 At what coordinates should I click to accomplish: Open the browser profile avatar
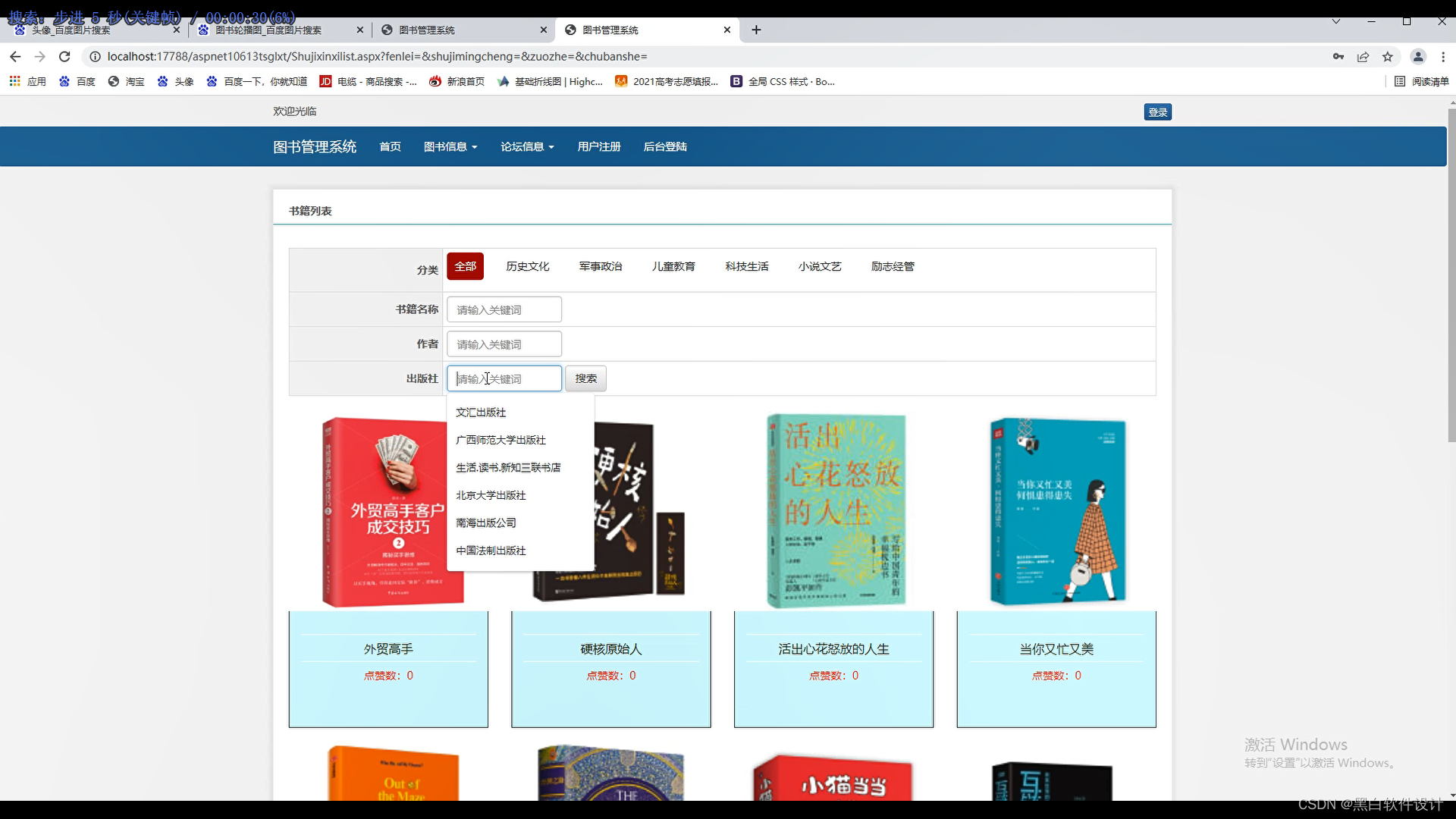[x=1417, y=57]
